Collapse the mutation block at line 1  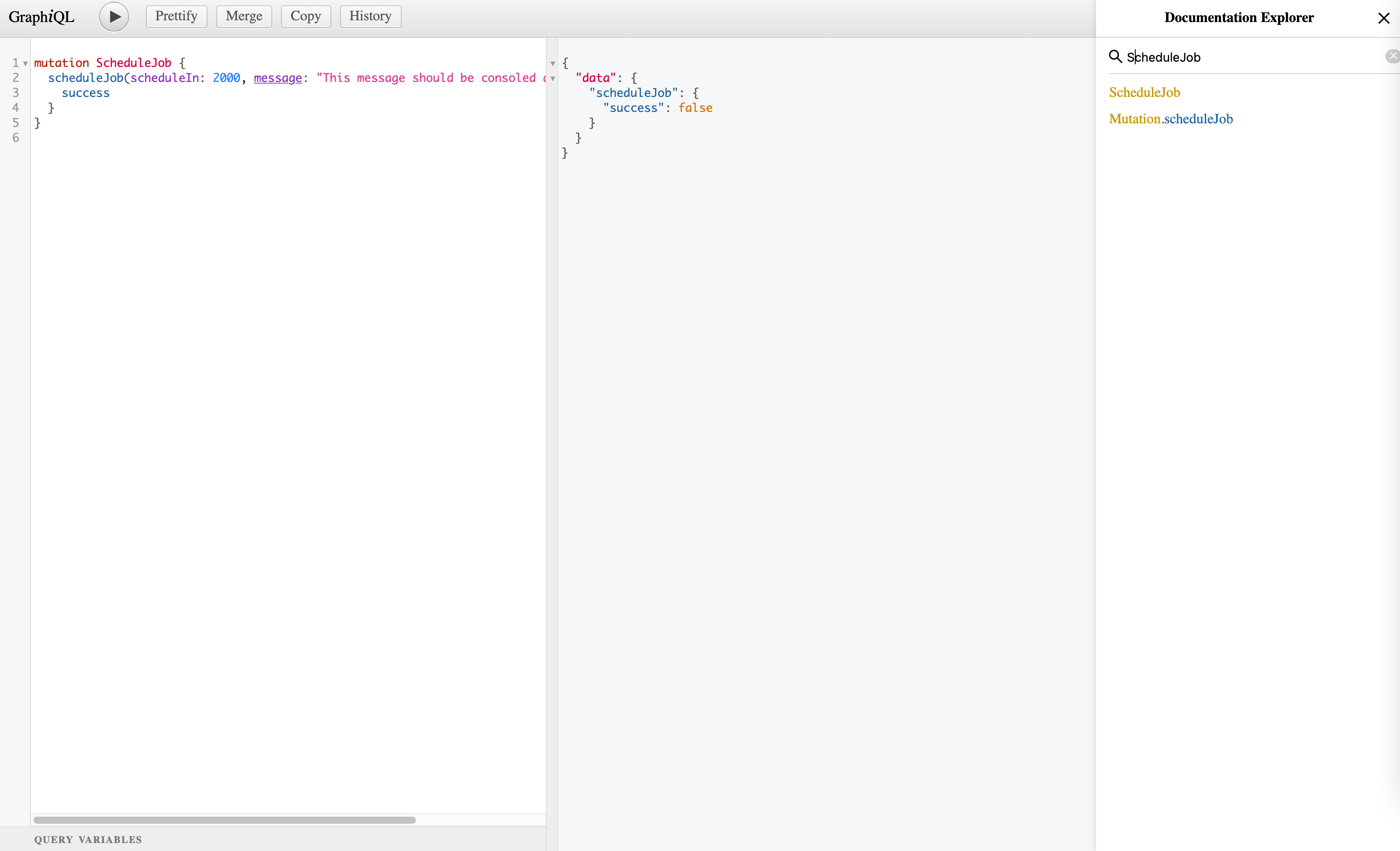point(26,63)
